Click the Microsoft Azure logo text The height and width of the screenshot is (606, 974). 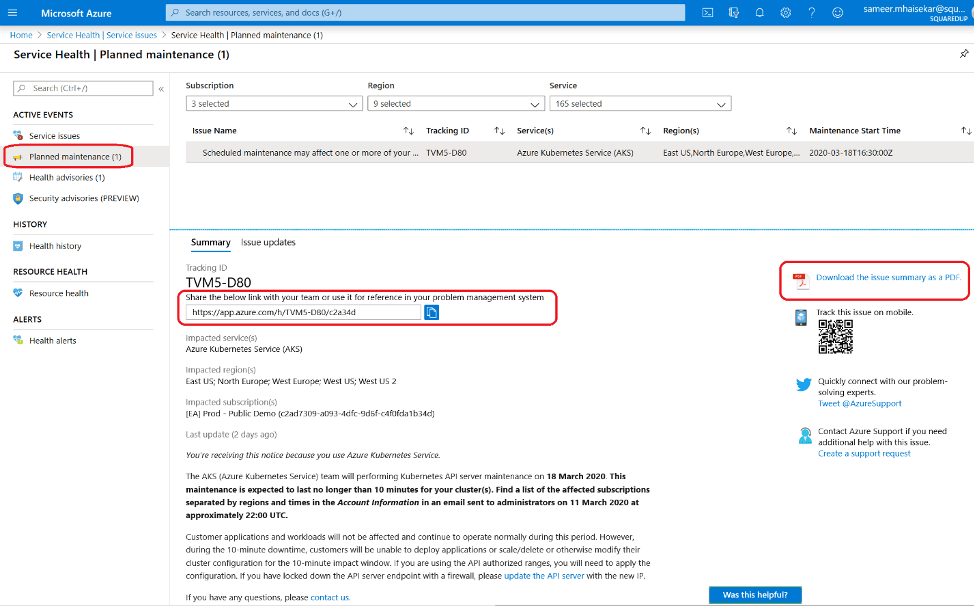click(x=76, y=13)
